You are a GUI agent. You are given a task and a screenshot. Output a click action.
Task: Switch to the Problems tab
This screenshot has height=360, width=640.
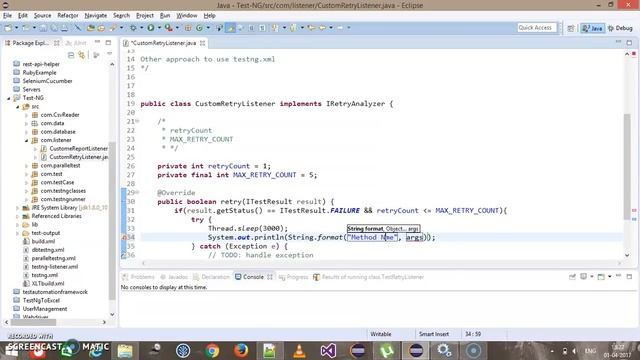pyautogui.click(x=138, y=277)
